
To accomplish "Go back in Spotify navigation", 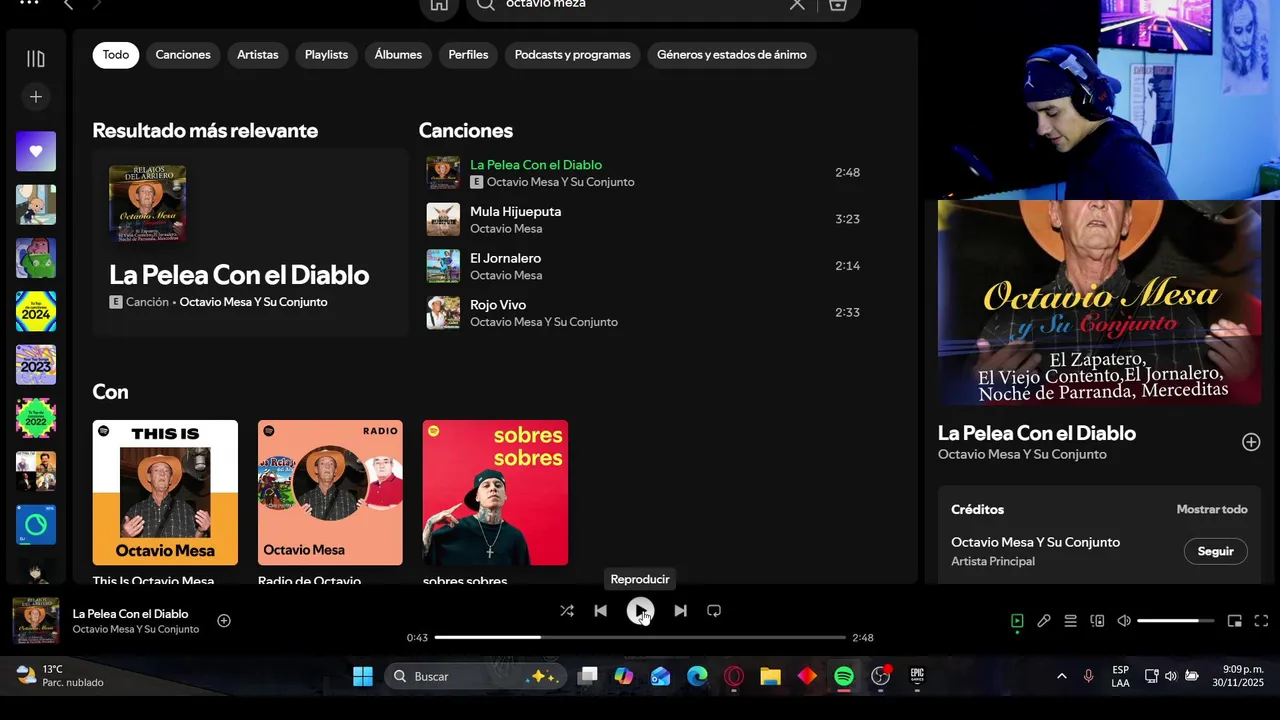I will [x=69, y=5].
